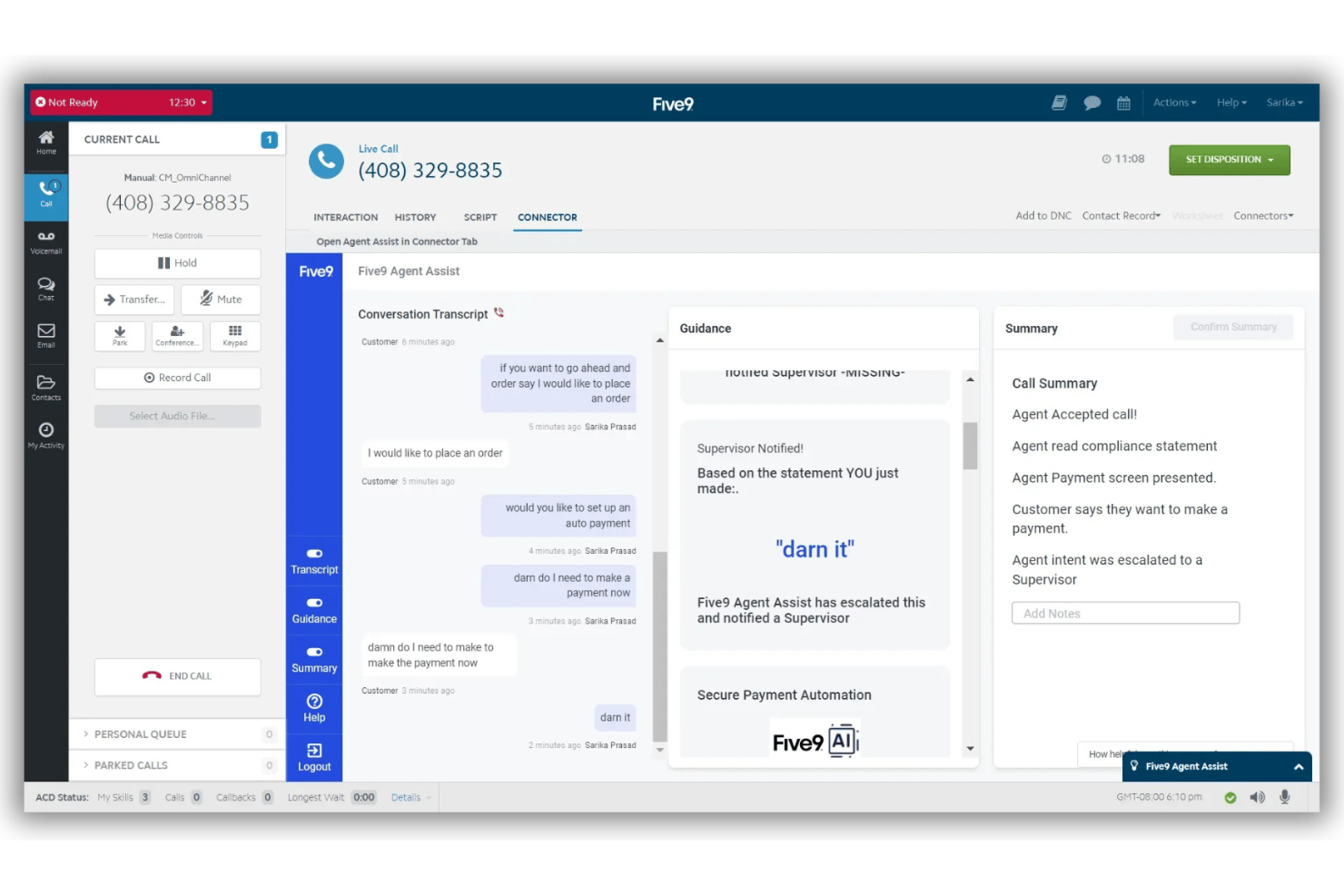Viewport: 1344px width, 896px height.
Task: Log out of Agent Assist
Action: click(x=314, y=757)
